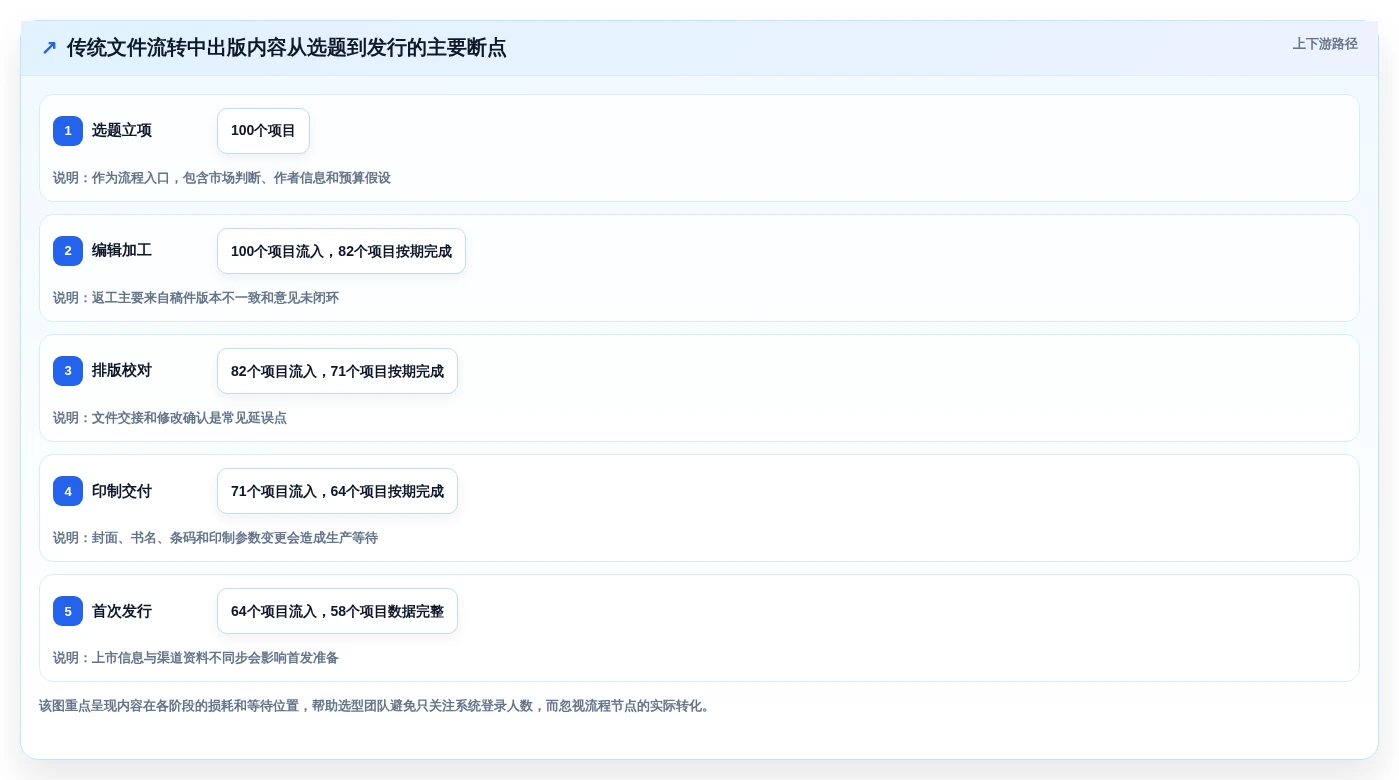Click the 印制交付 stage name
The height and width of the screenshot is (780, 1399).
122,490
